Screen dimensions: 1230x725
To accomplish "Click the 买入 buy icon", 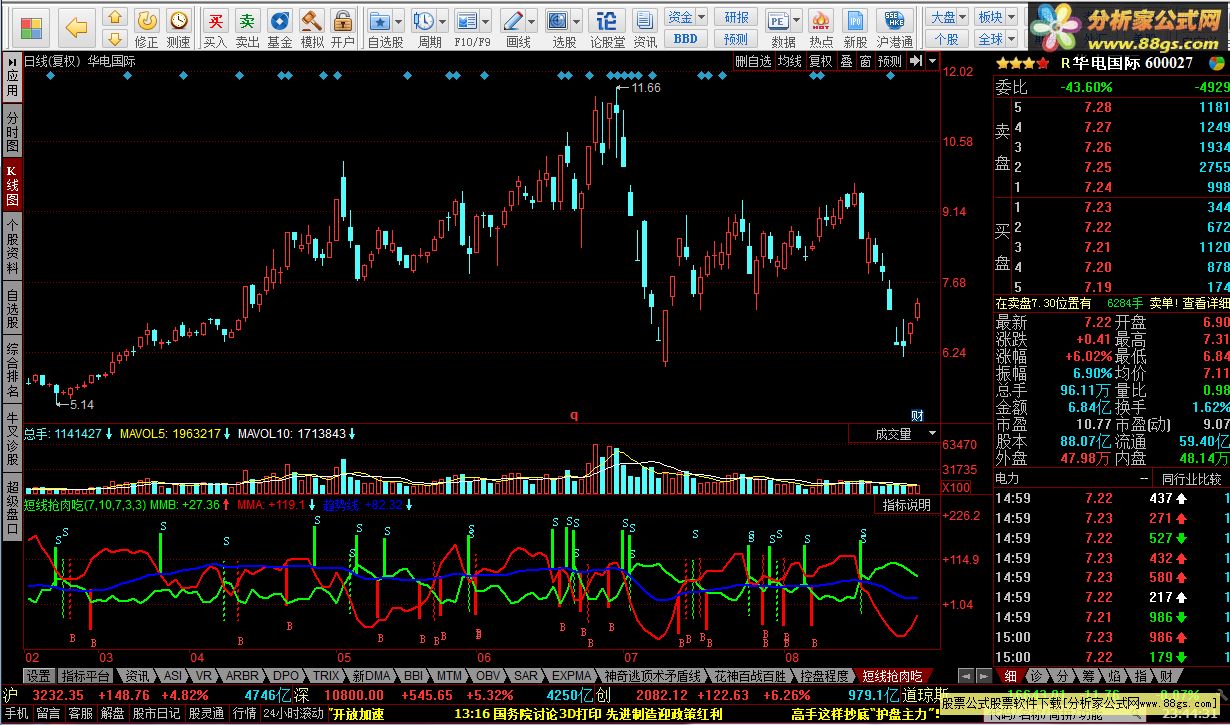I will (x=215, y=20).
